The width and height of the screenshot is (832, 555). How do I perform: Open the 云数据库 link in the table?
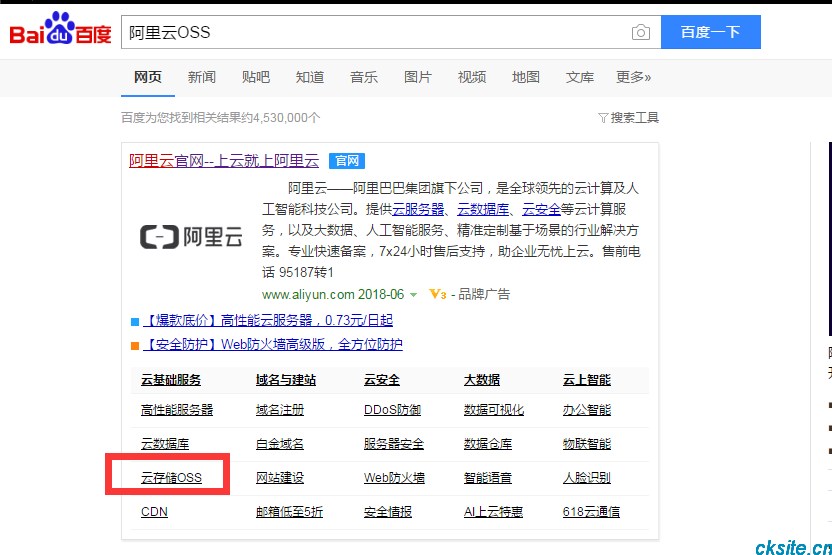[x=165, y=444]
